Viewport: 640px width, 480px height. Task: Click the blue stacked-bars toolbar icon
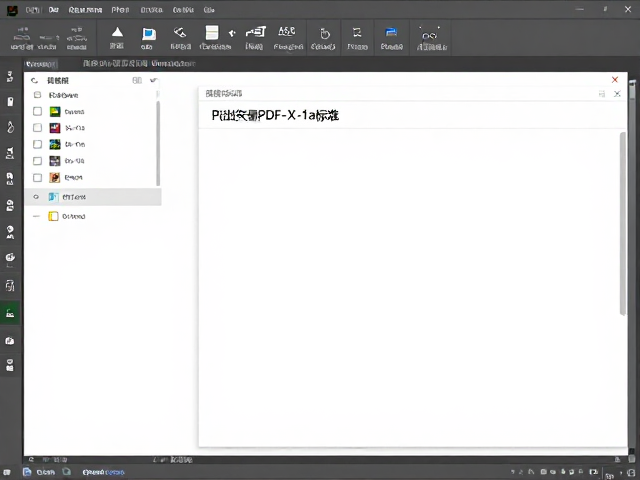click(391, 32)
